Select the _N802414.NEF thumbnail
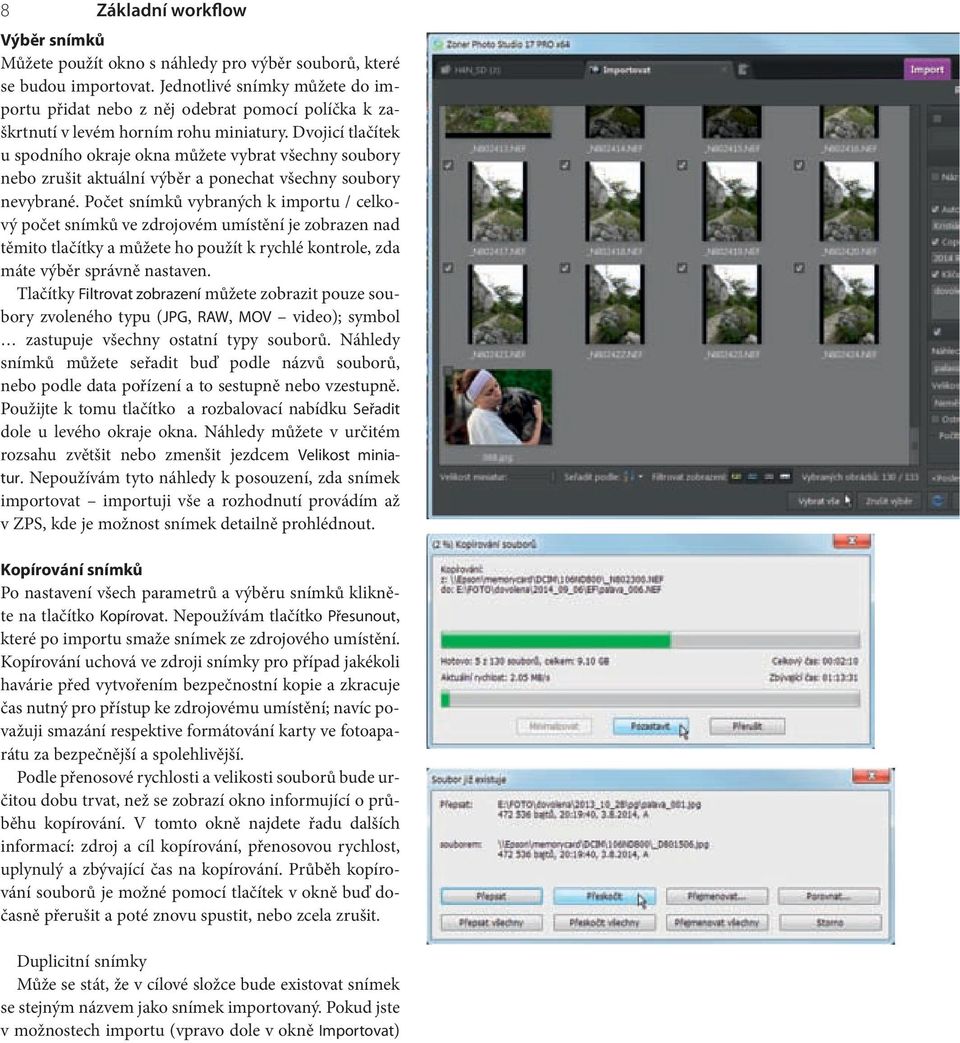The width and height of the screenshot is (960, 1043). coord(615,122)
